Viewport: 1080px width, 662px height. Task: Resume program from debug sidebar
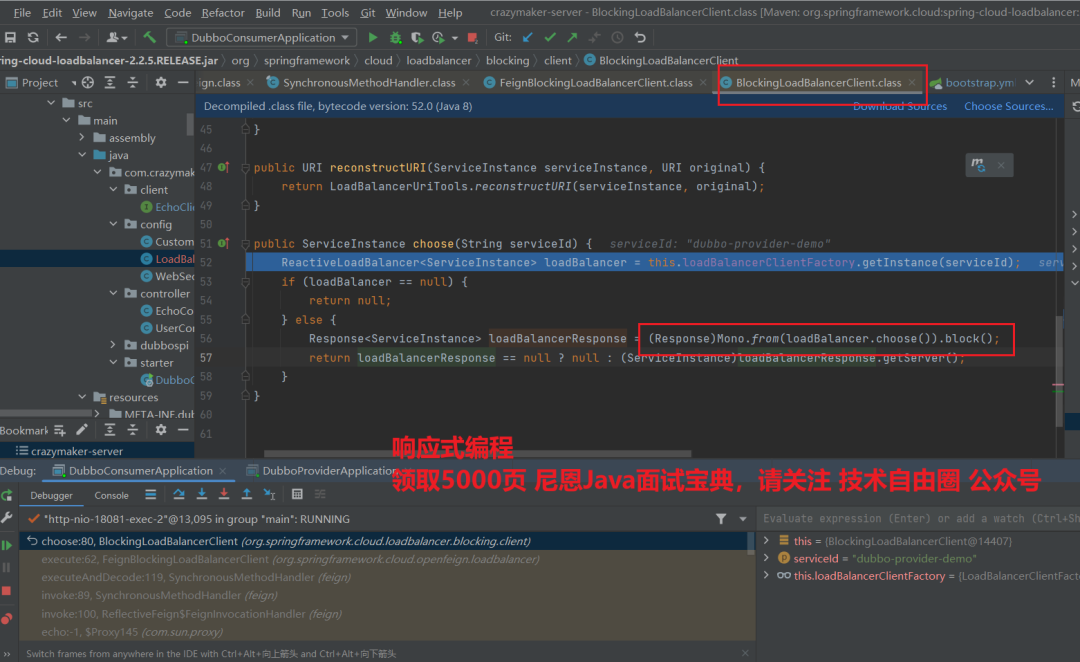tap(7, 545)
